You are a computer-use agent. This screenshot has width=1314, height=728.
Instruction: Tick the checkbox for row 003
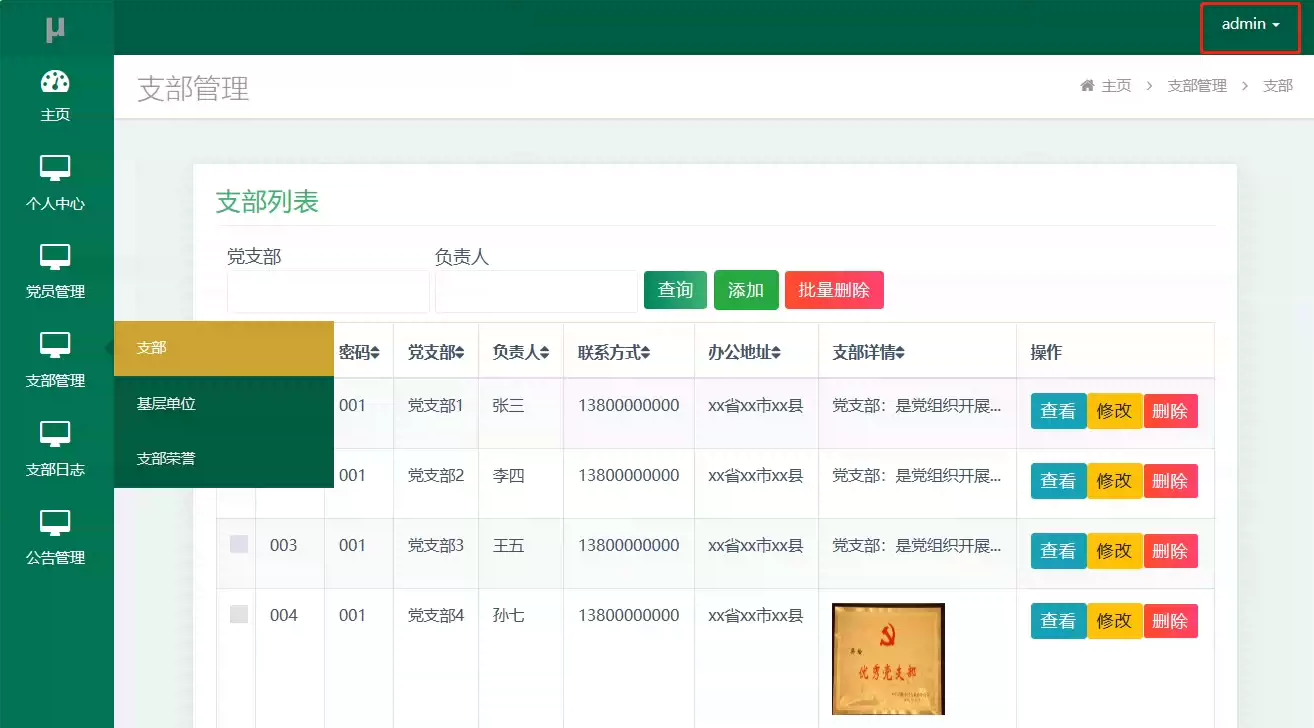239,544
